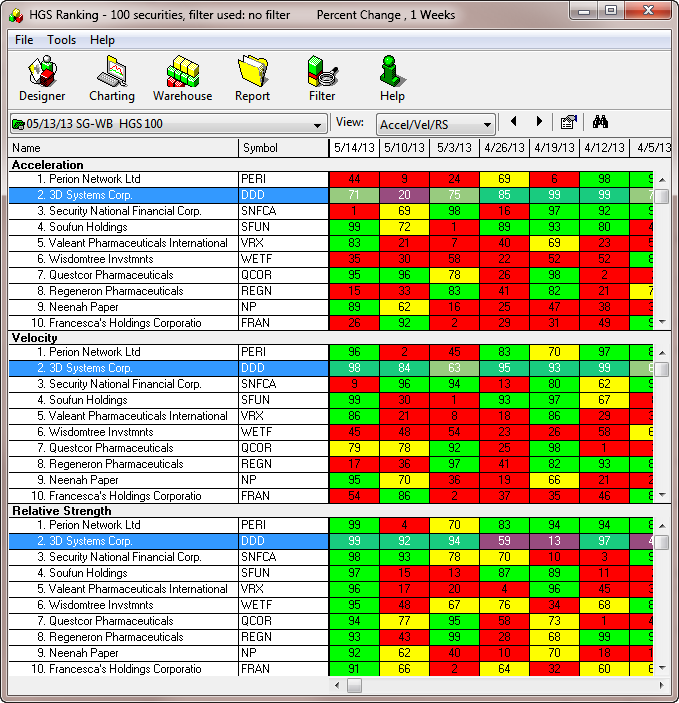Click the 4/12/13 column header

pos(604,148)
